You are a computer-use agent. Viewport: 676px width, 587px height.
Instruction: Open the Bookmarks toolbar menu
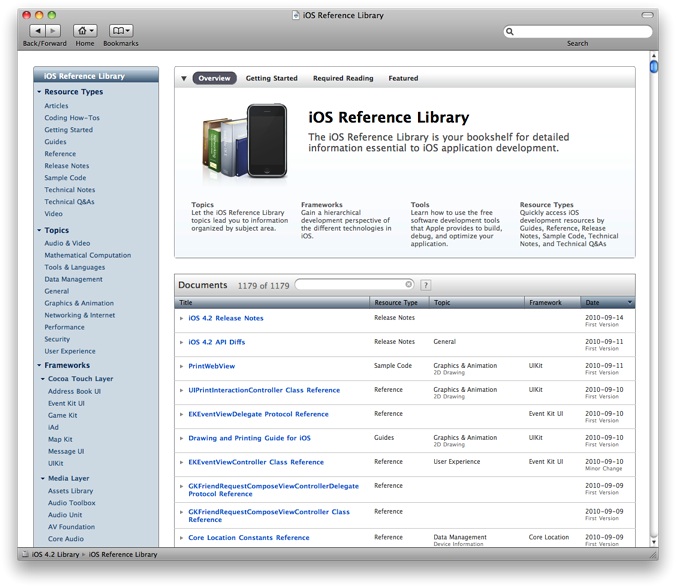click(x=121, y=31)
